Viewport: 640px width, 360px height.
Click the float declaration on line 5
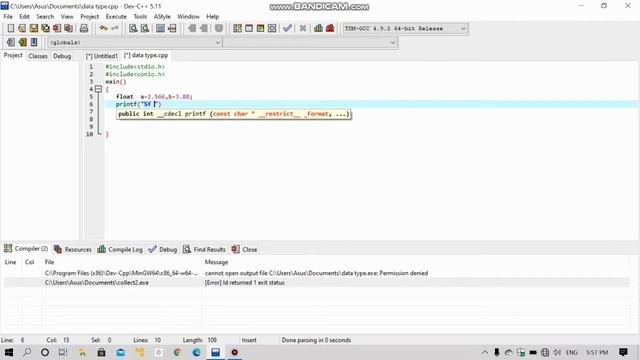[x=154, y=97]
